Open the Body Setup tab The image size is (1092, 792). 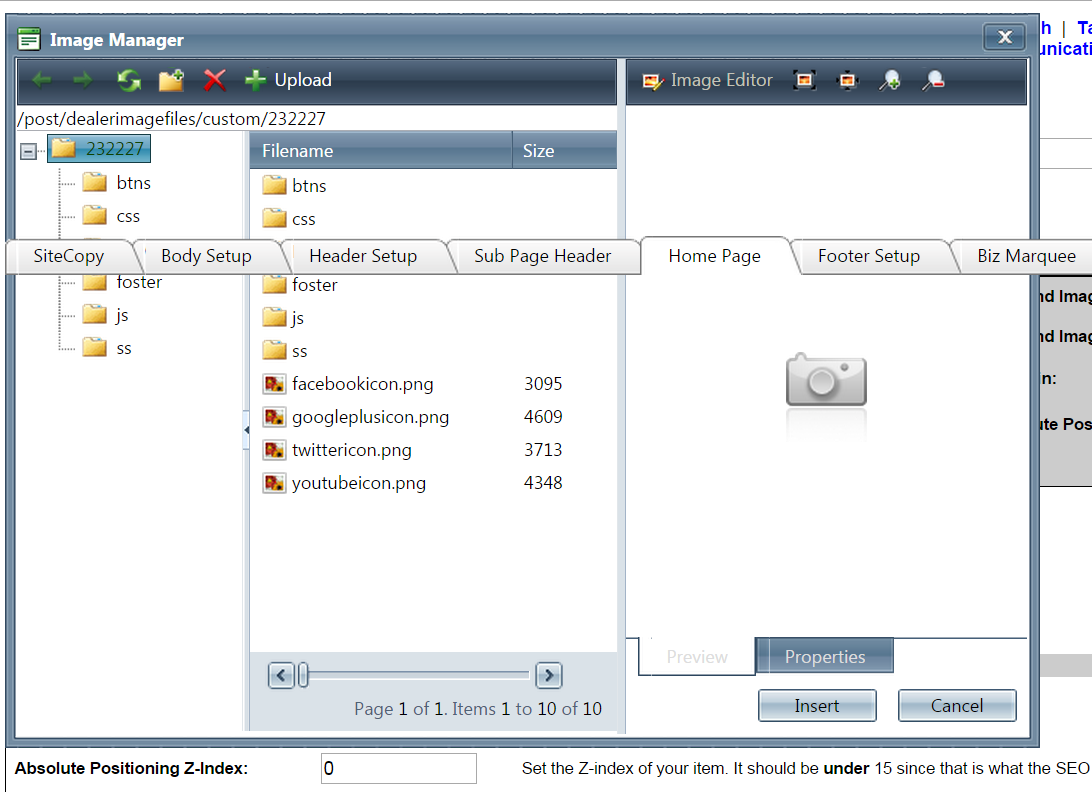[x=206, y=256]
